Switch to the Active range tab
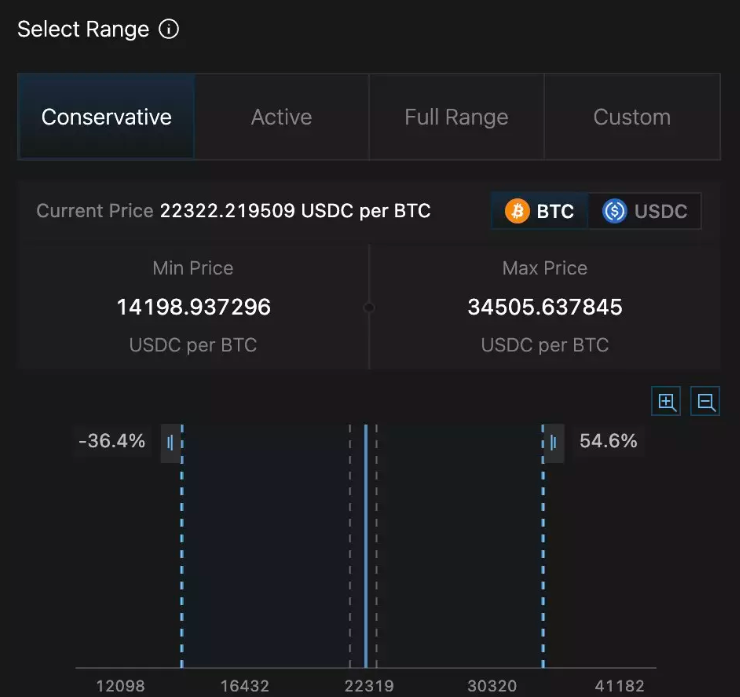 coord(281,117)
